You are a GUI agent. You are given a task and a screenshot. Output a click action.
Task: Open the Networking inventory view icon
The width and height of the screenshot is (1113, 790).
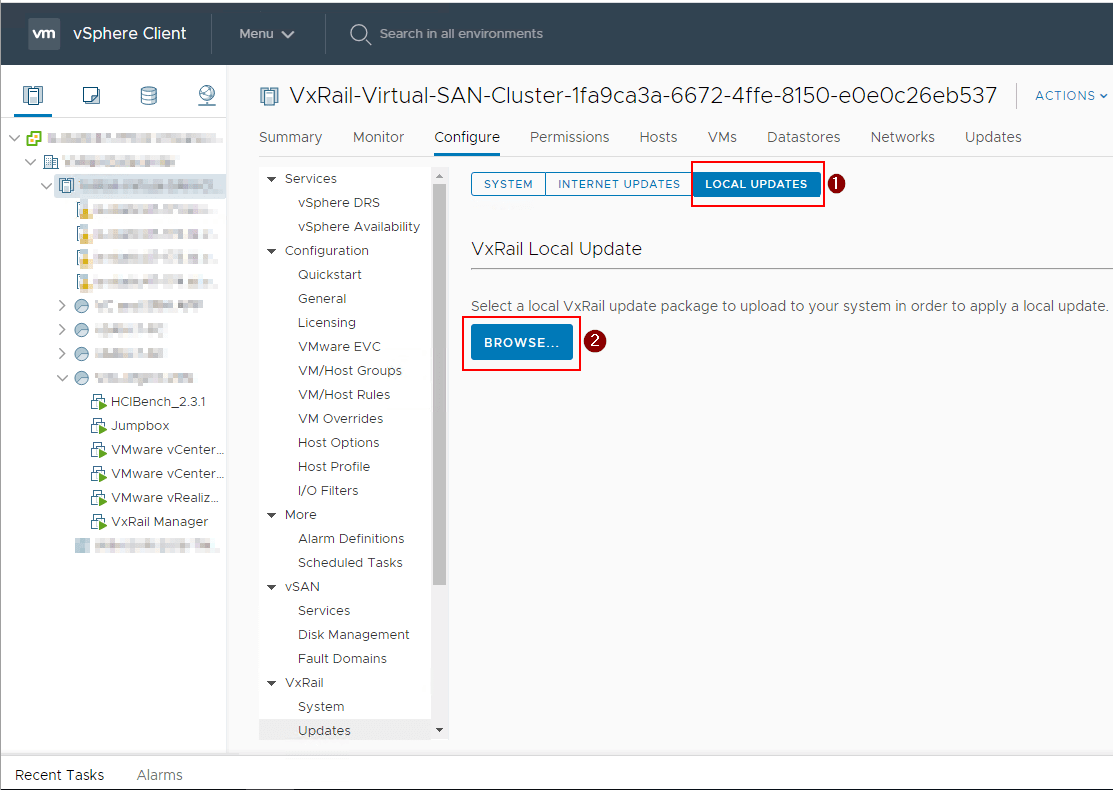click(x=206, y=96)
